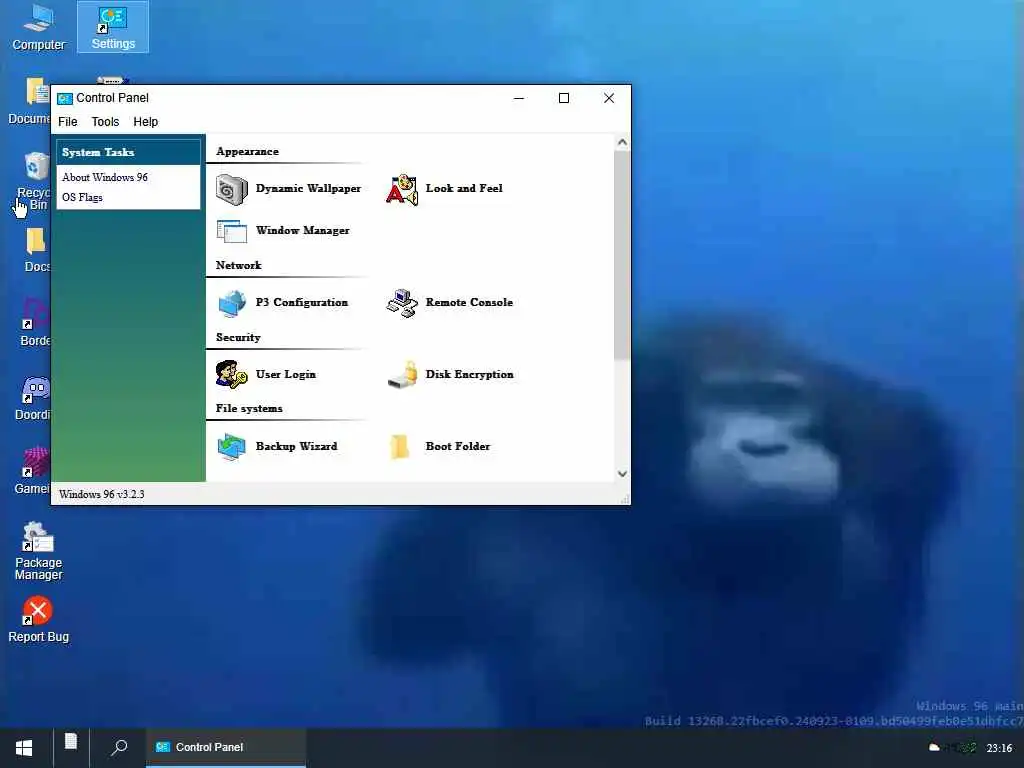Select the Docs folder desktop icon
Viewport: 1024px width, 768px height.
coord(36,250)
